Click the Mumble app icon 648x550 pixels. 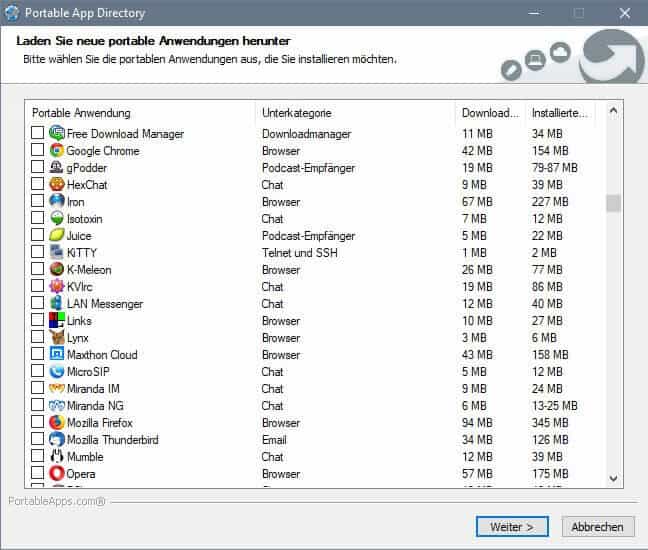point(57,457)
